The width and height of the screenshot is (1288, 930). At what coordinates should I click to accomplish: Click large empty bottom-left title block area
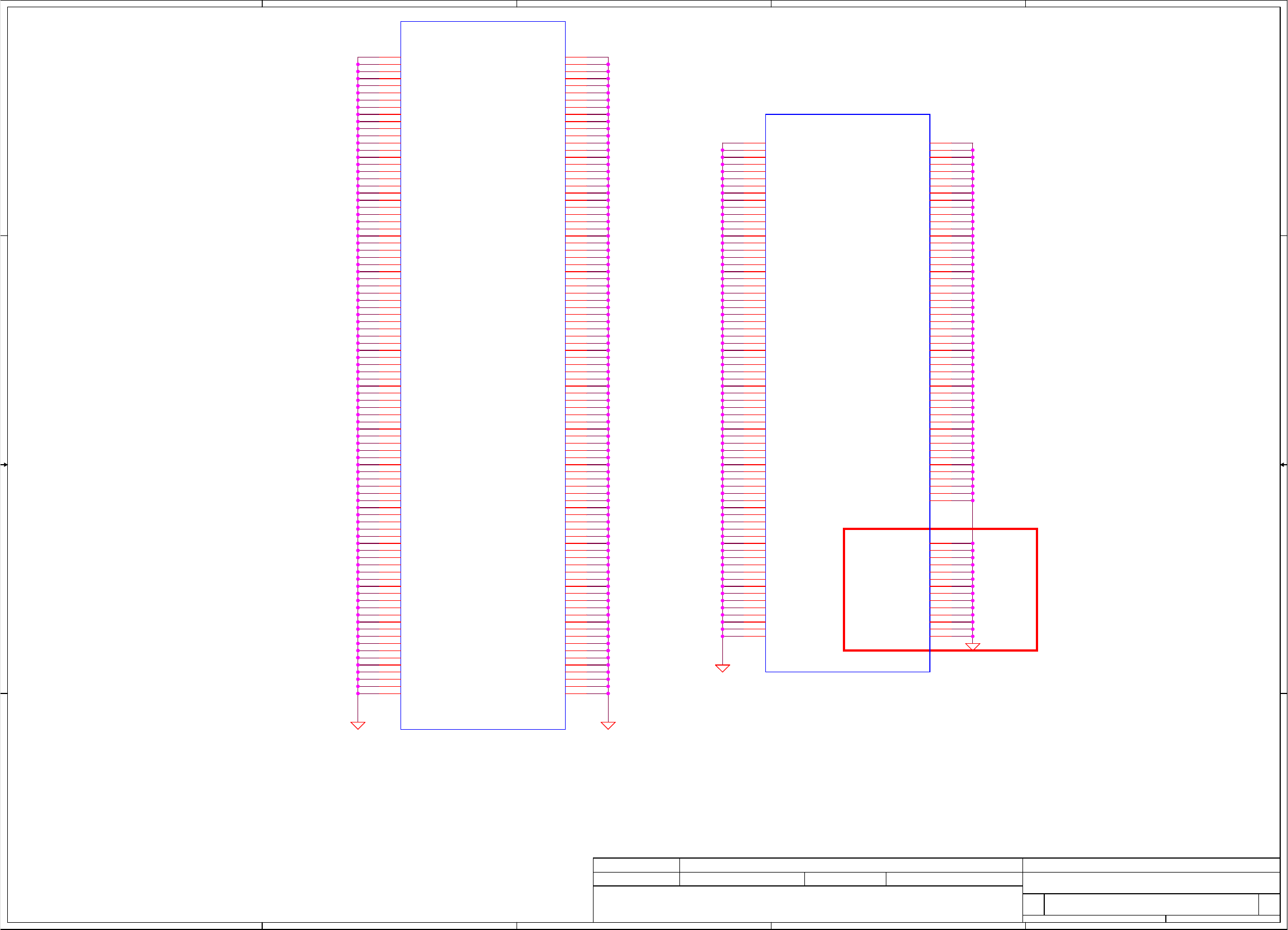(808, 904)
